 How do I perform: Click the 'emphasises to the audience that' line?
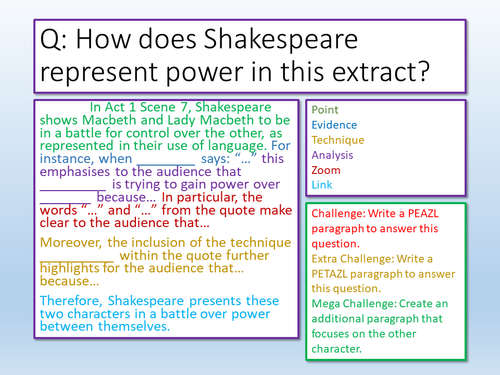click(140, 172)
